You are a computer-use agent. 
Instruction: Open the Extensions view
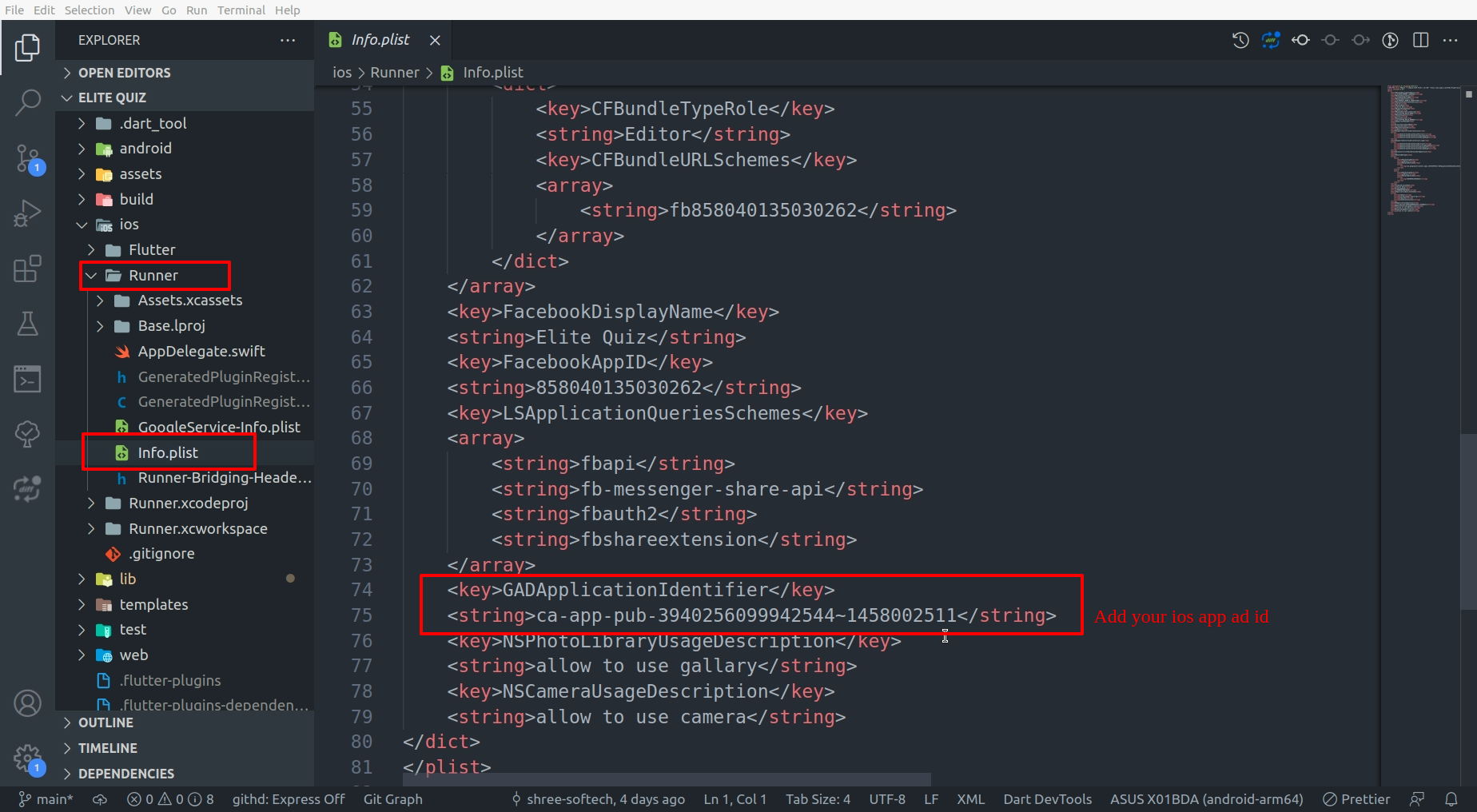coord(27,269)
